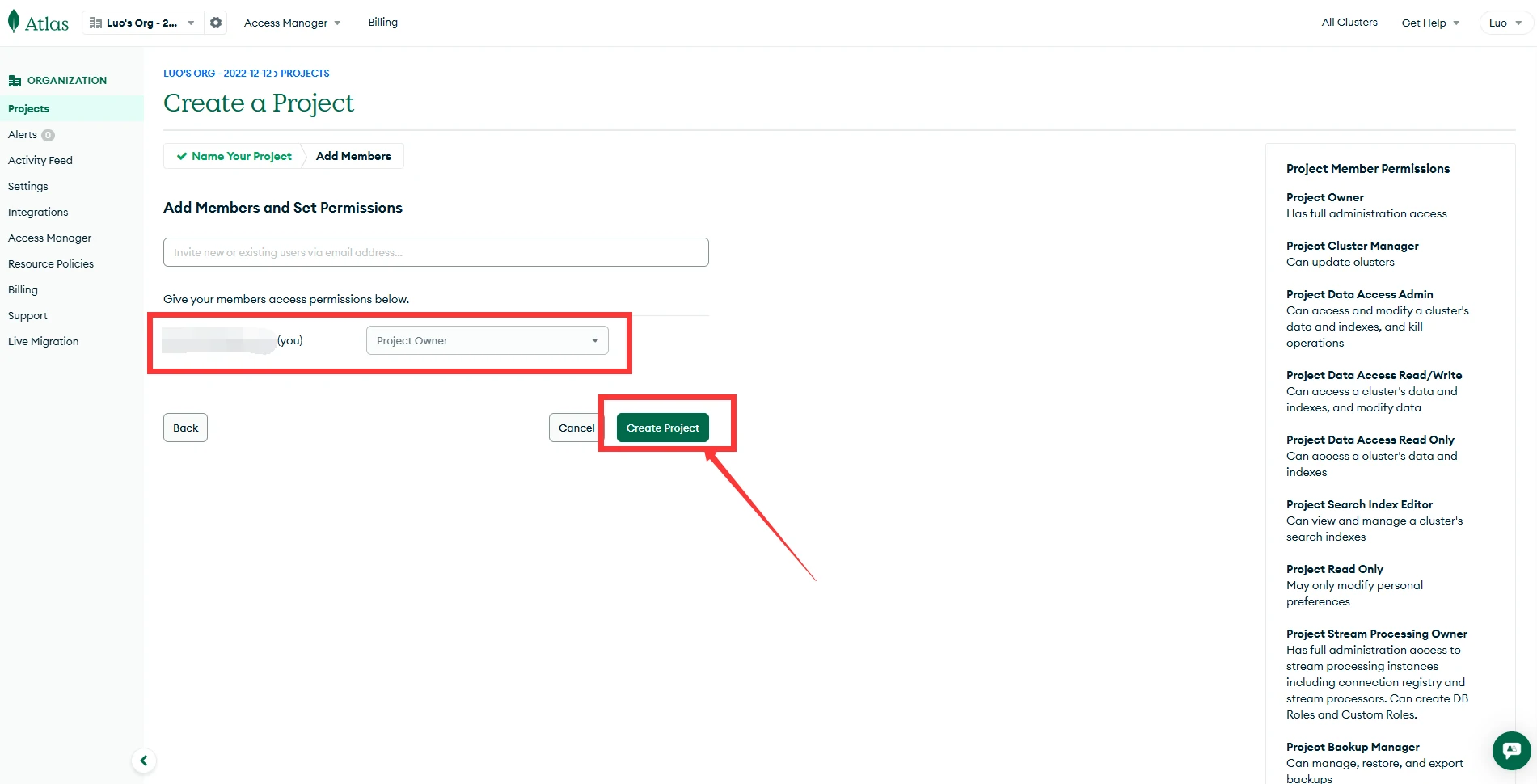The width and height of the screenshot is (1537, 784).
Task: Open organization settings gear icon
Action: tap(216, 23)
